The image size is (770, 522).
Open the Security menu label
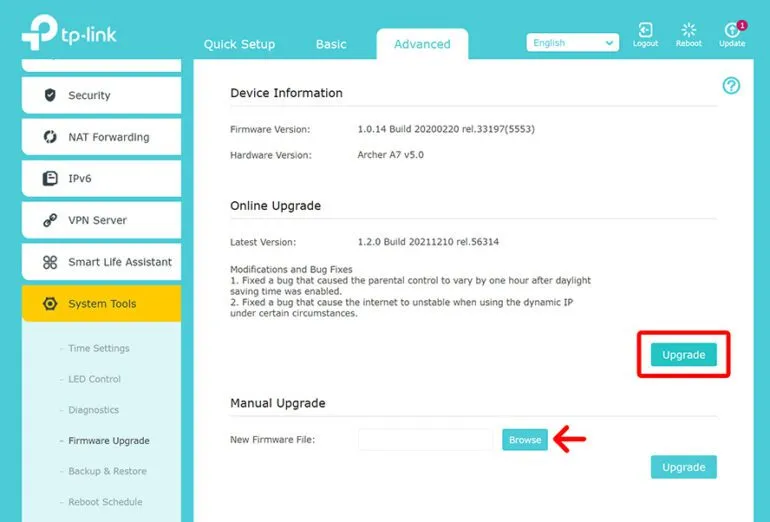(x=89, y=95)
